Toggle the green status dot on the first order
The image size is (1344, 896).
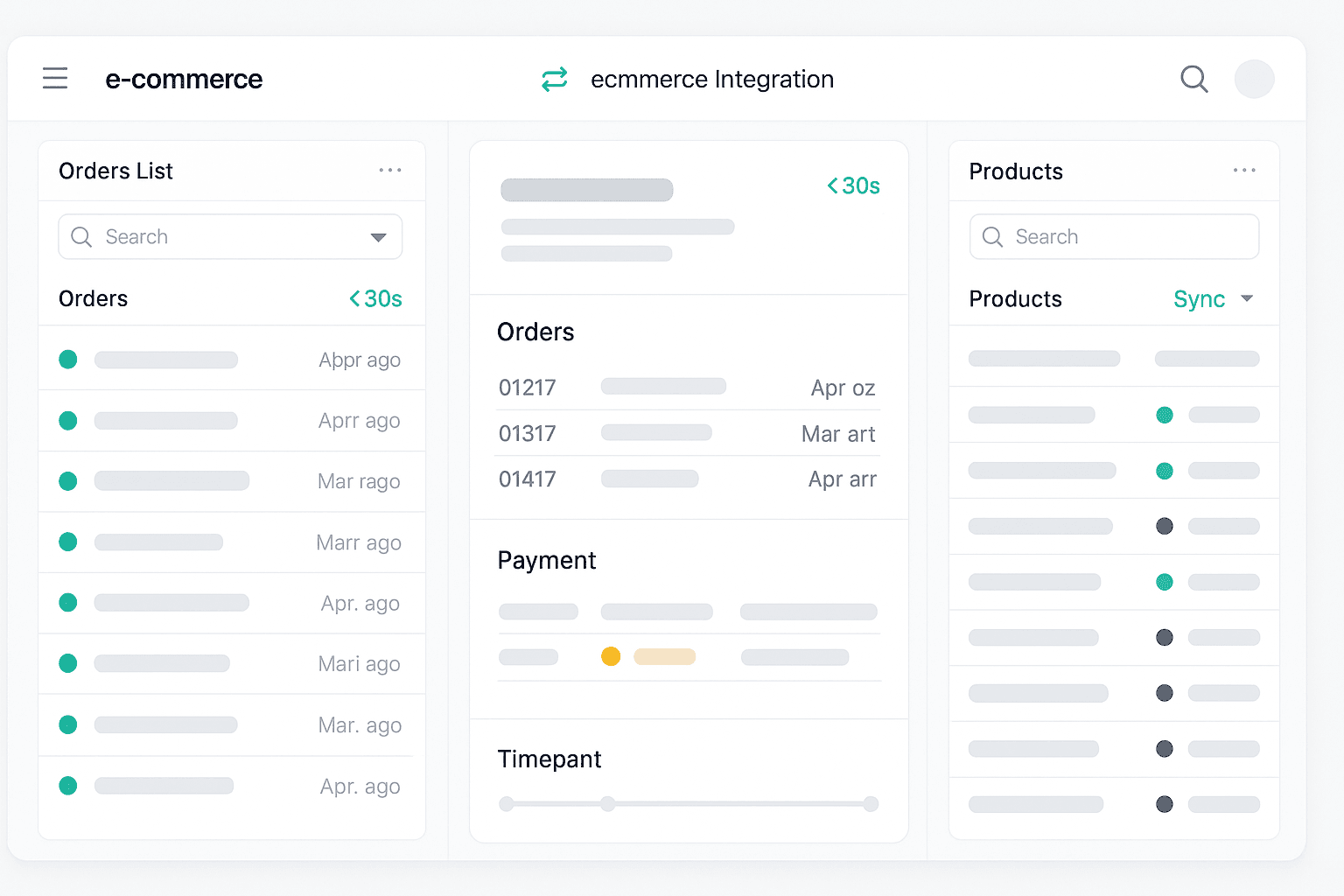[x=67, y=359]
